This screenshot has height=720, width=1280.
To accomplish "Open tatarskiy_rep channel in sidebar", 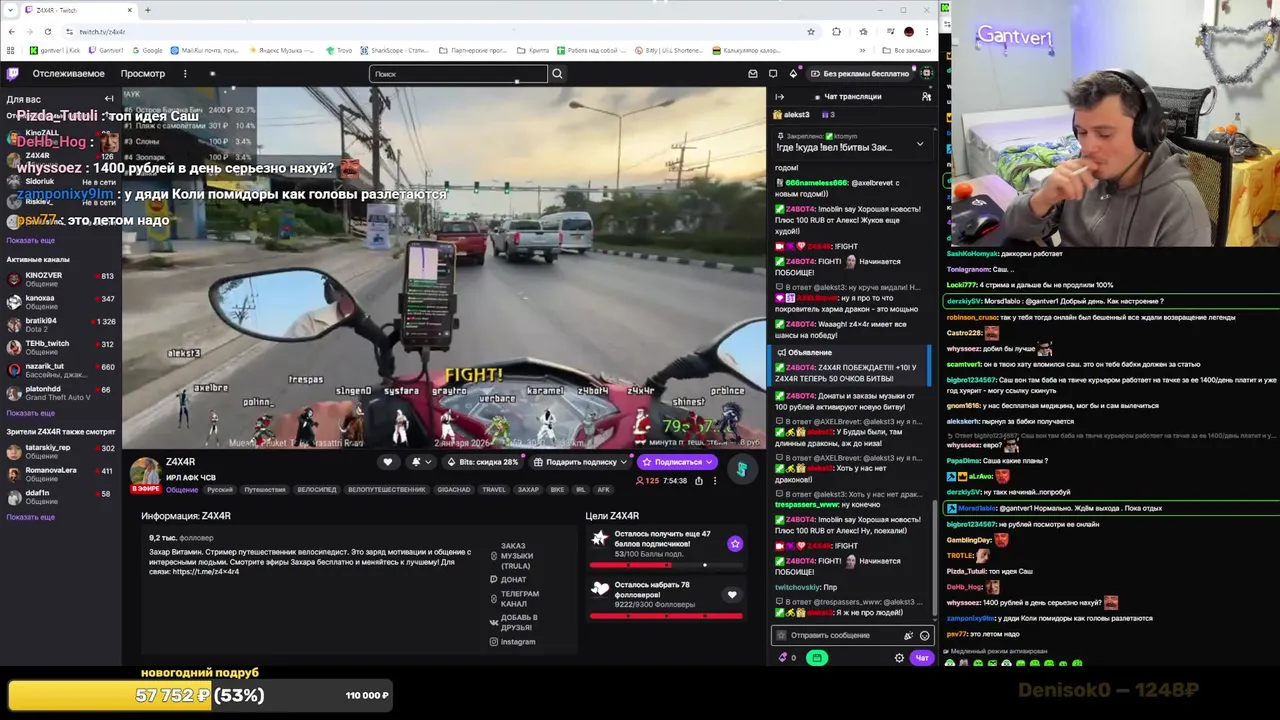I will pyautogui.click(x=60, y=451).
